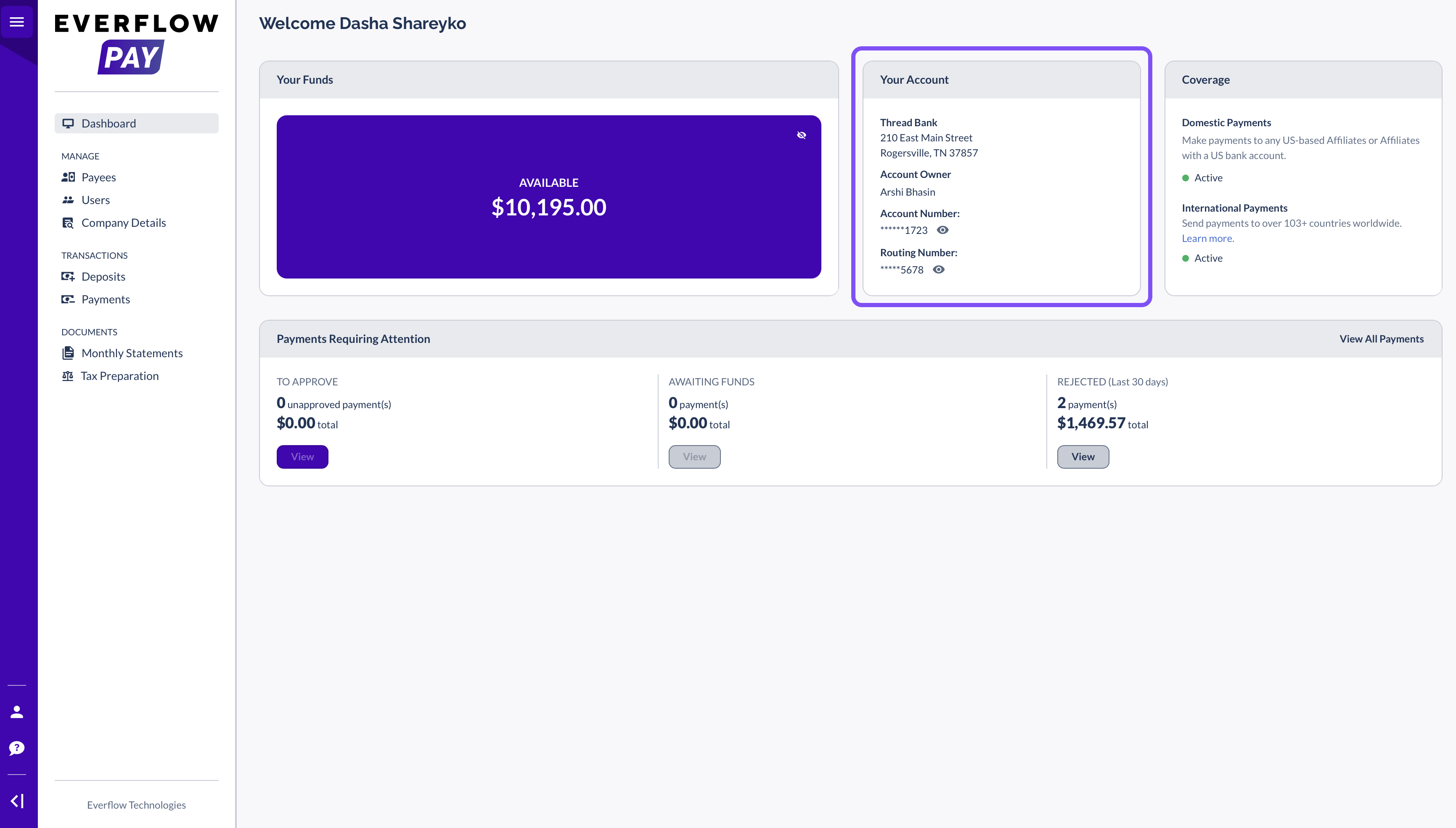
Task: Open the Learn more link
Action: [1207, 238]
